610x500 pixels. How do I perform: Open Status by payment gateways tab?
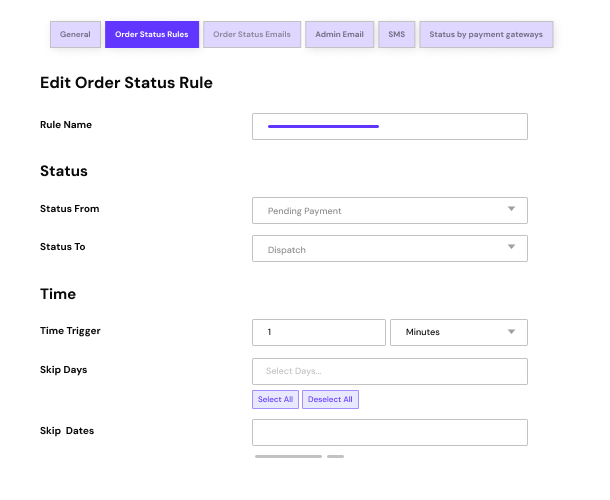point(486,35)
